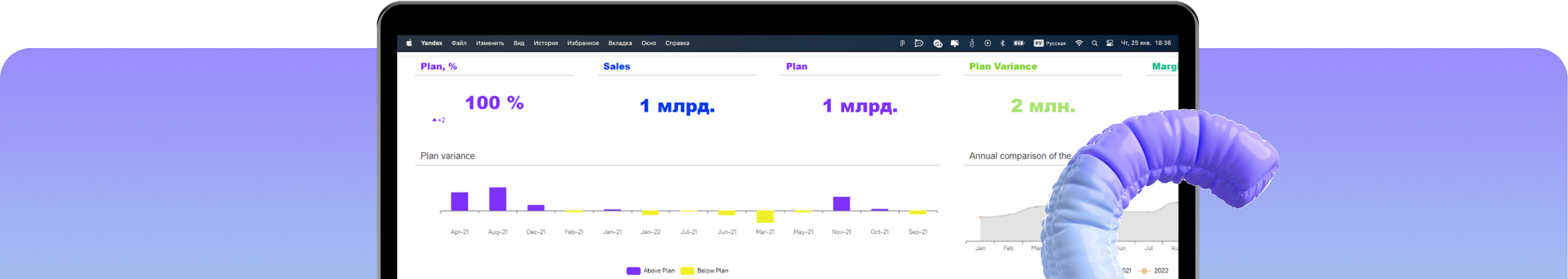1568x279 pixels.
Task: Click the Plan variance chart title
Action: pos(447,156)
